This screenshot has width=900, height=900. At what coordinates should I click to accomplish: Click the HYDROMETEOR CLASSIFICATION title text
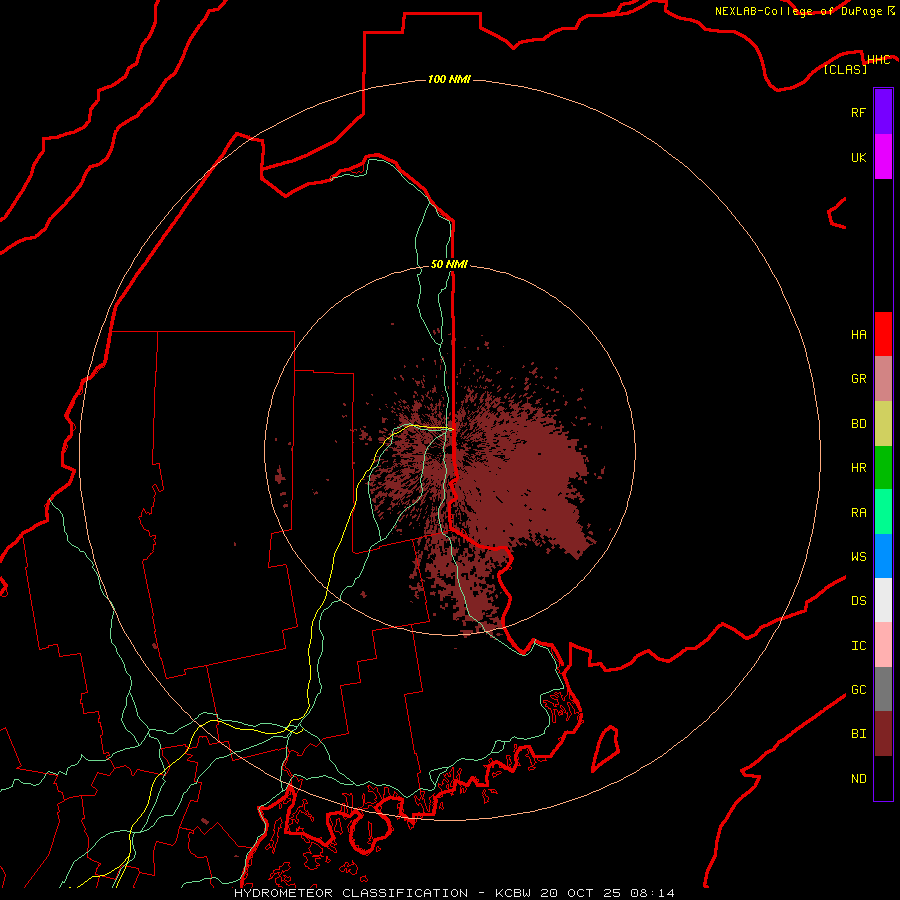351,893
